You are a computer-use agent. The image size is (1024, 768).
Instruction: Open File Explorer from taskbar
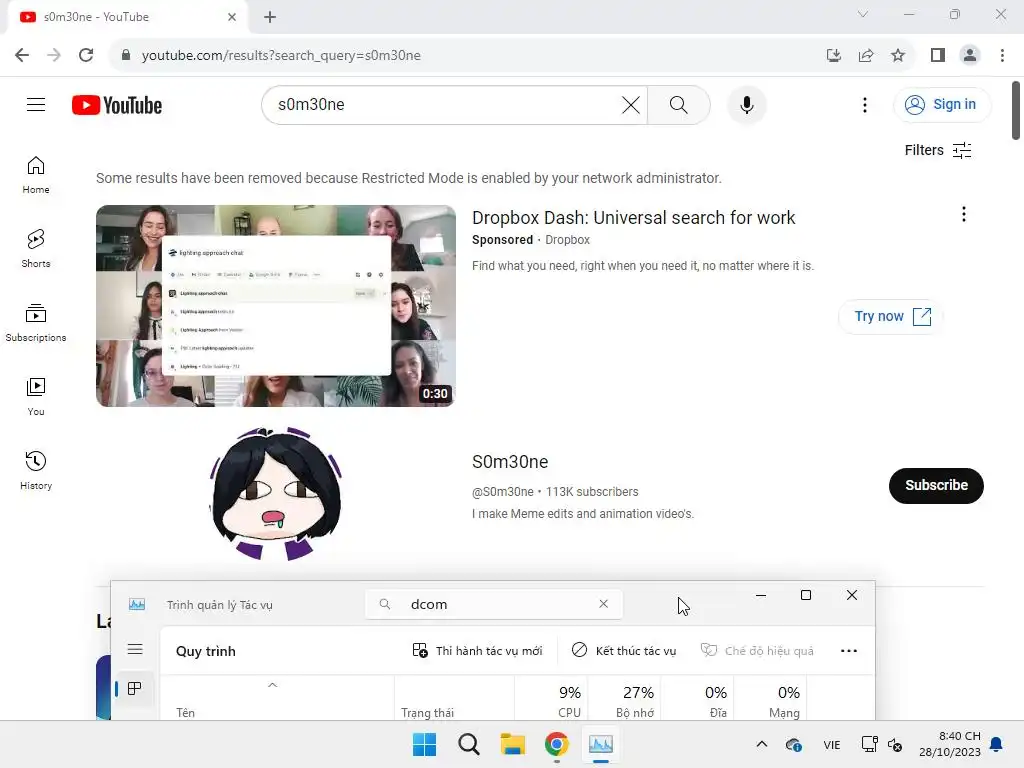(513, 744)
